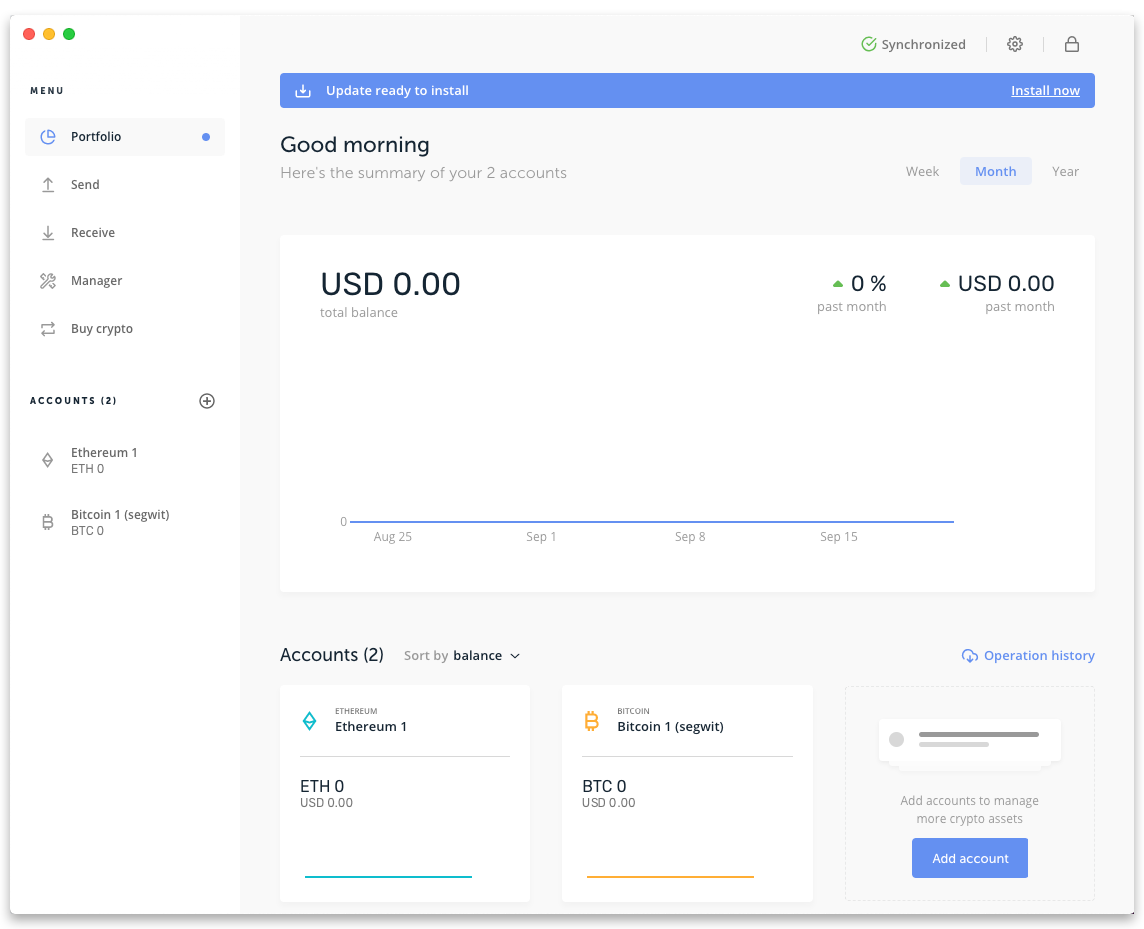Screen dimensions: 1144x929
Task: Open Send from the sidebar menu
Action: pos(86,184)
